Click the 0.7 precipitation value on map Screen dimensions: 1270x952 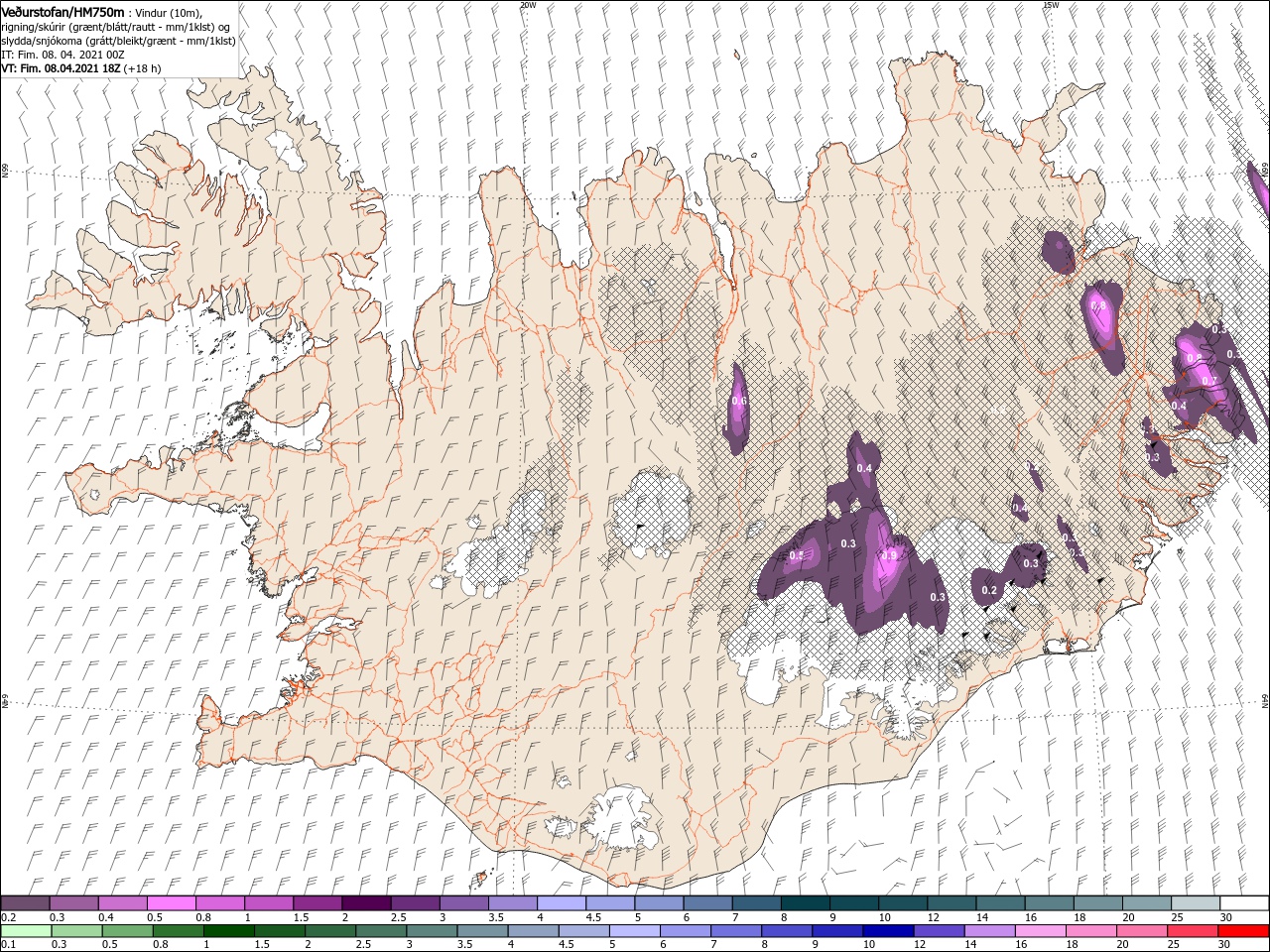pyautogui.click(x=1208, y=381)
